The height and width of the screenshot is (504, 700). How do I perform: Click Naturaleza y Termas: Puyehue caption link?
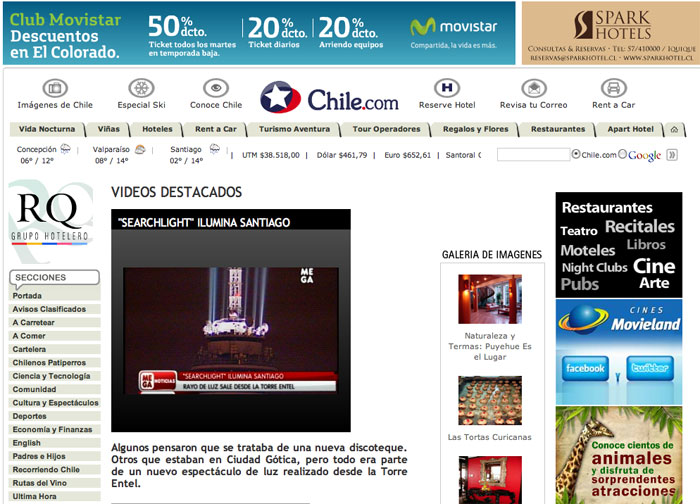490,346
